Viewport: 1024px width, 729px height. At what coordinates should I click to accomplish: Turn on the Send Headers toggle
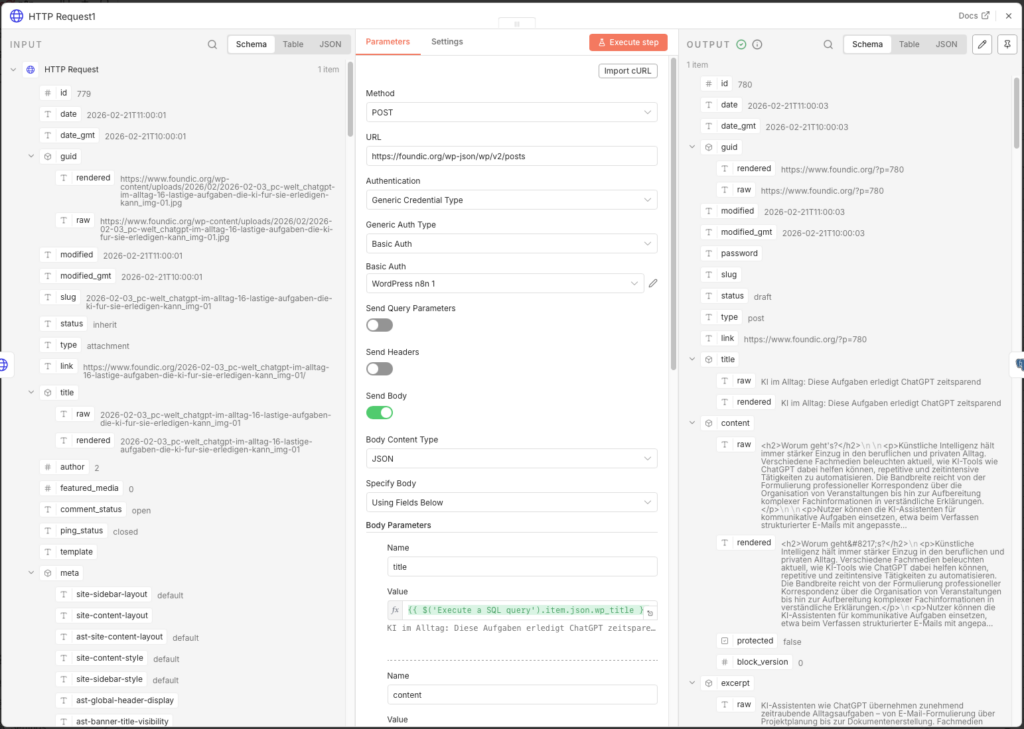[x=379, y=369]
